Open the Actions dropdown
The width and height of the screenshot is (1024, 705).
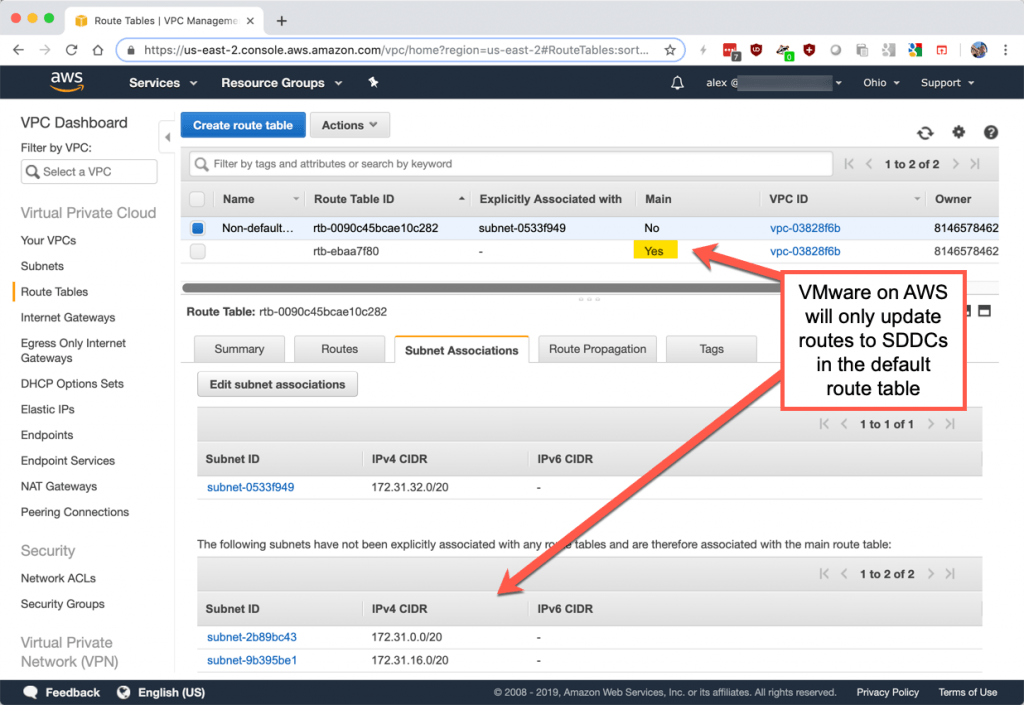349,125
